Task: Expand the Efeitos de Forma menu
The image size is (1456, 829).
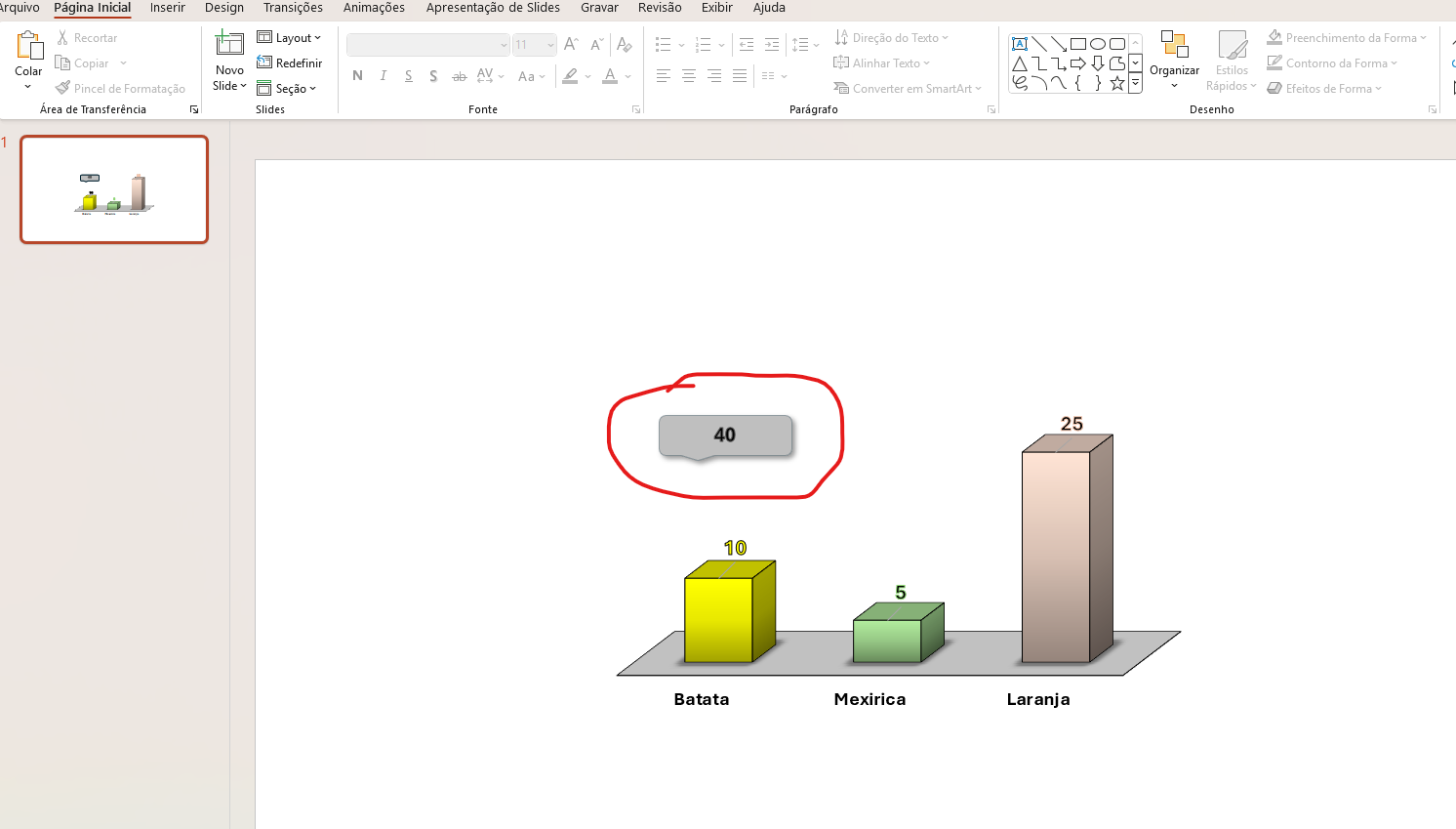Action: point(1324,89)
